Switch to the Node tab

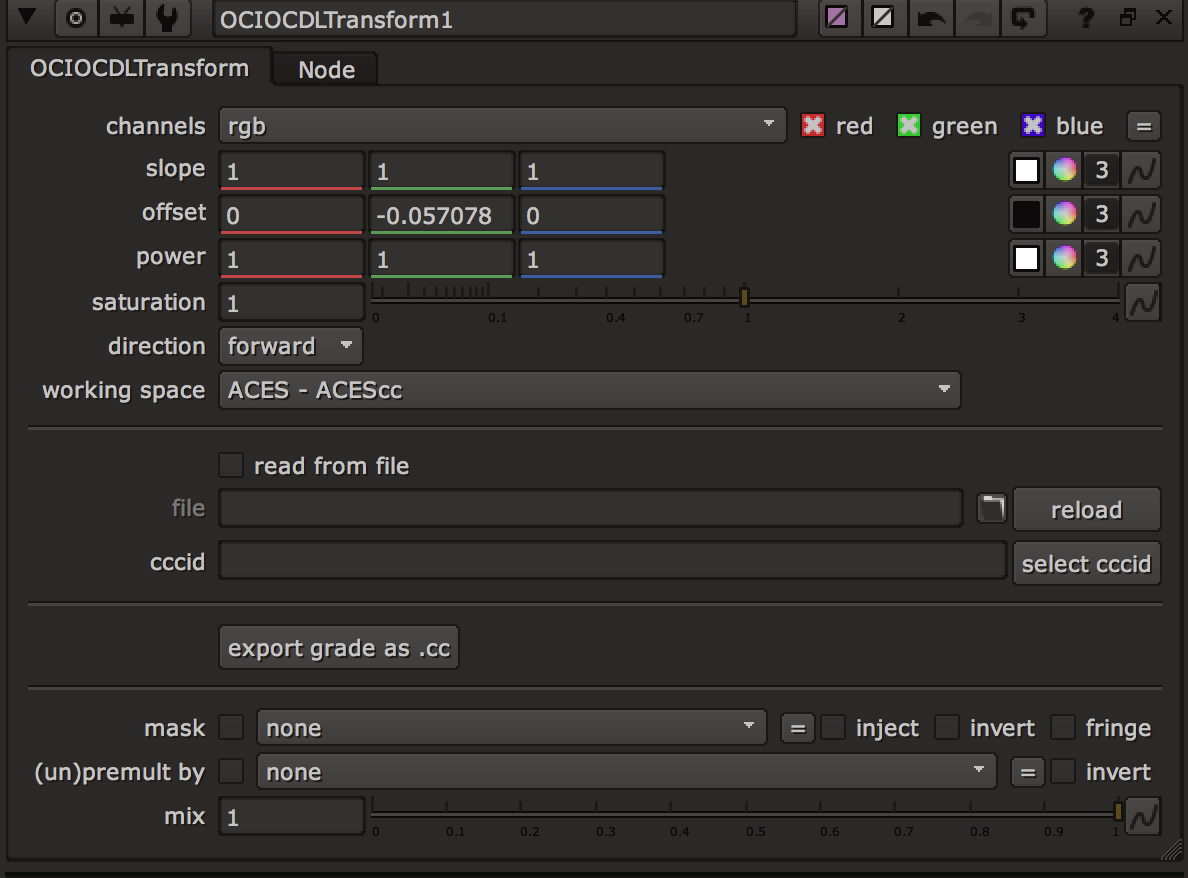[326, 70]
